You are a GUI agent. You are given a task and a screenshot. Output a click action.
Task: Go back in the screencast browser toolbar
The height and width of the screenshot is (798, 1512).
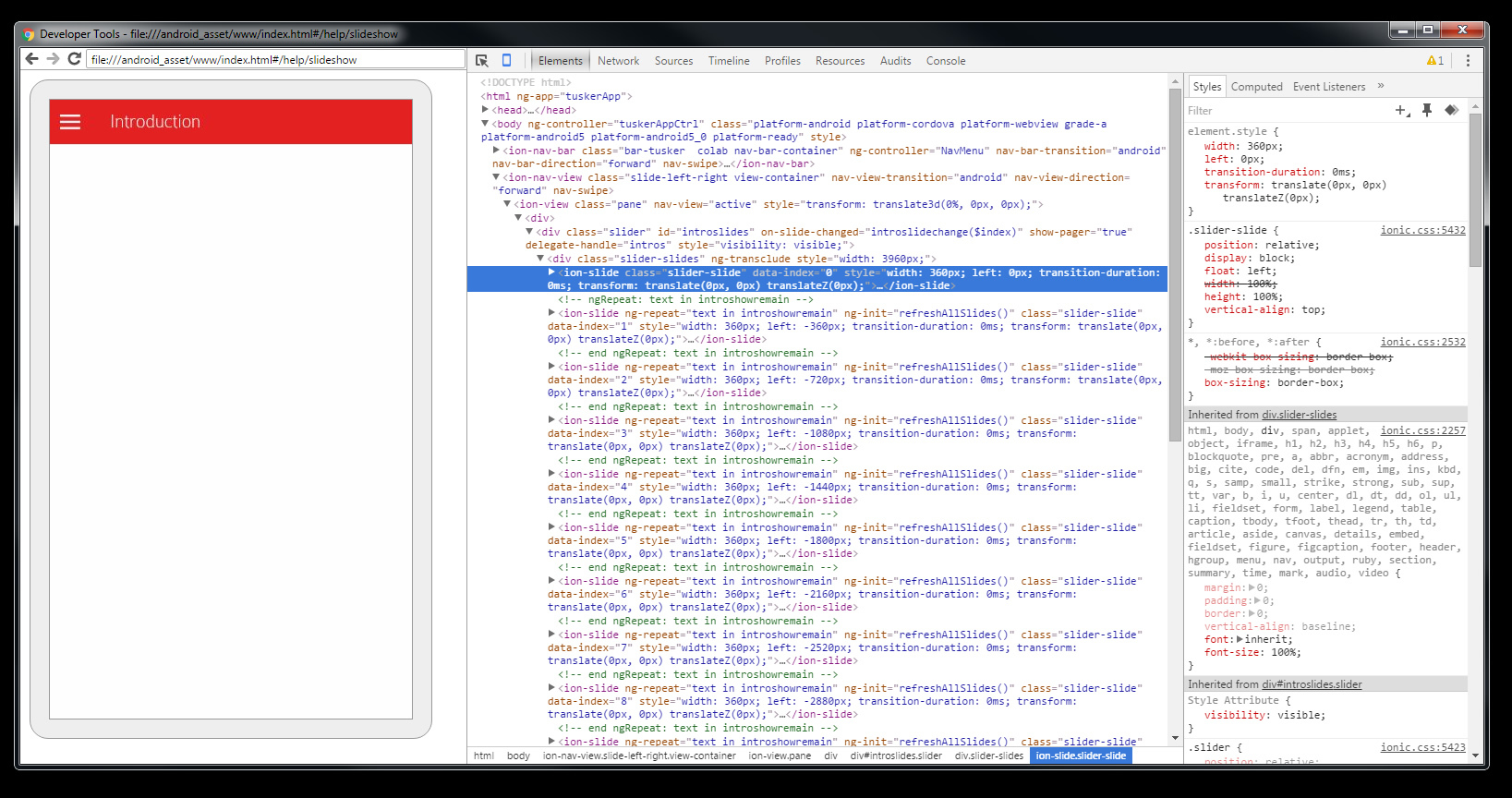[x=32, y=59]
